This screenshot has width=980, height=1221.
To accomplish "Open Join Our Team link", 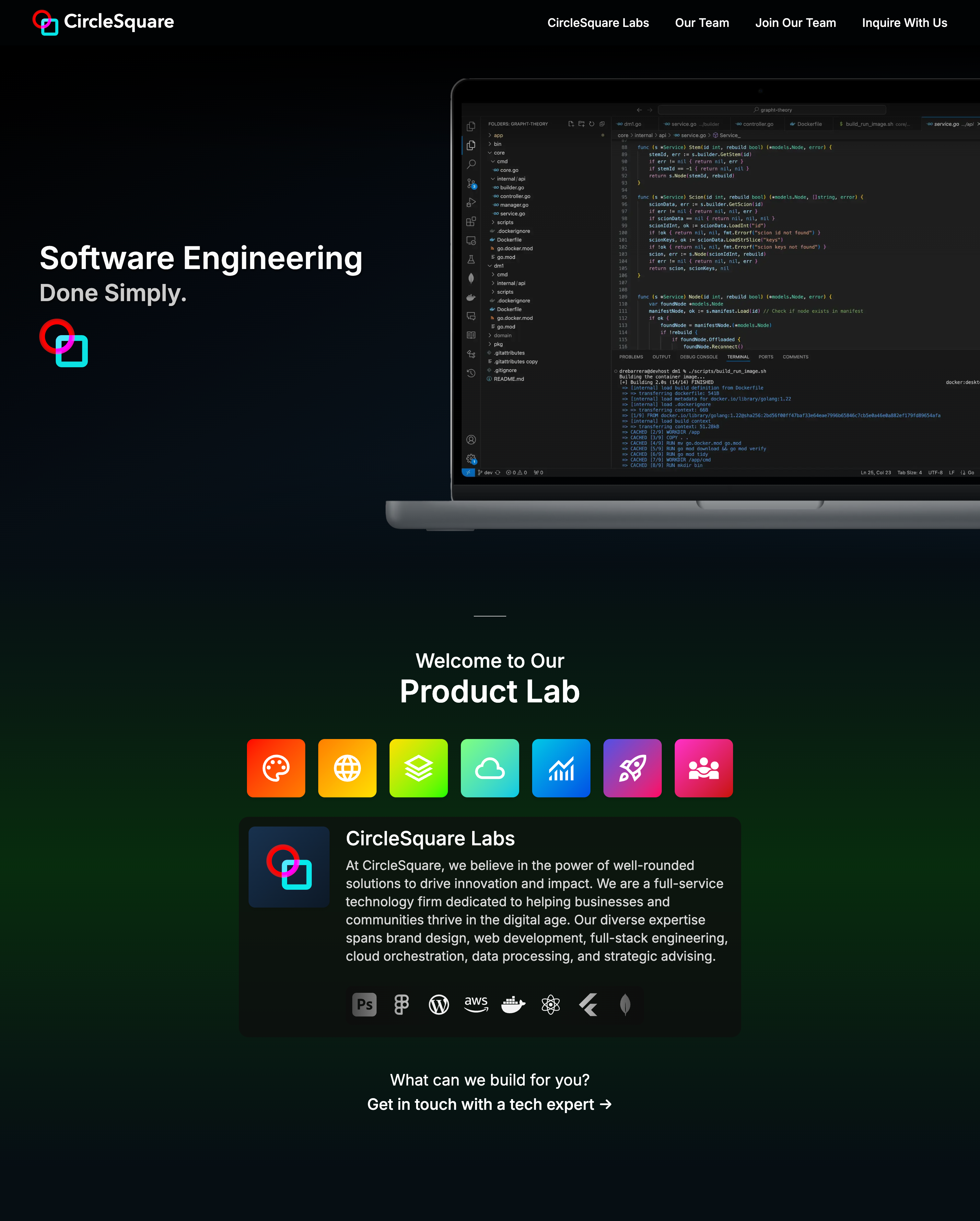I will click(795, 23).
